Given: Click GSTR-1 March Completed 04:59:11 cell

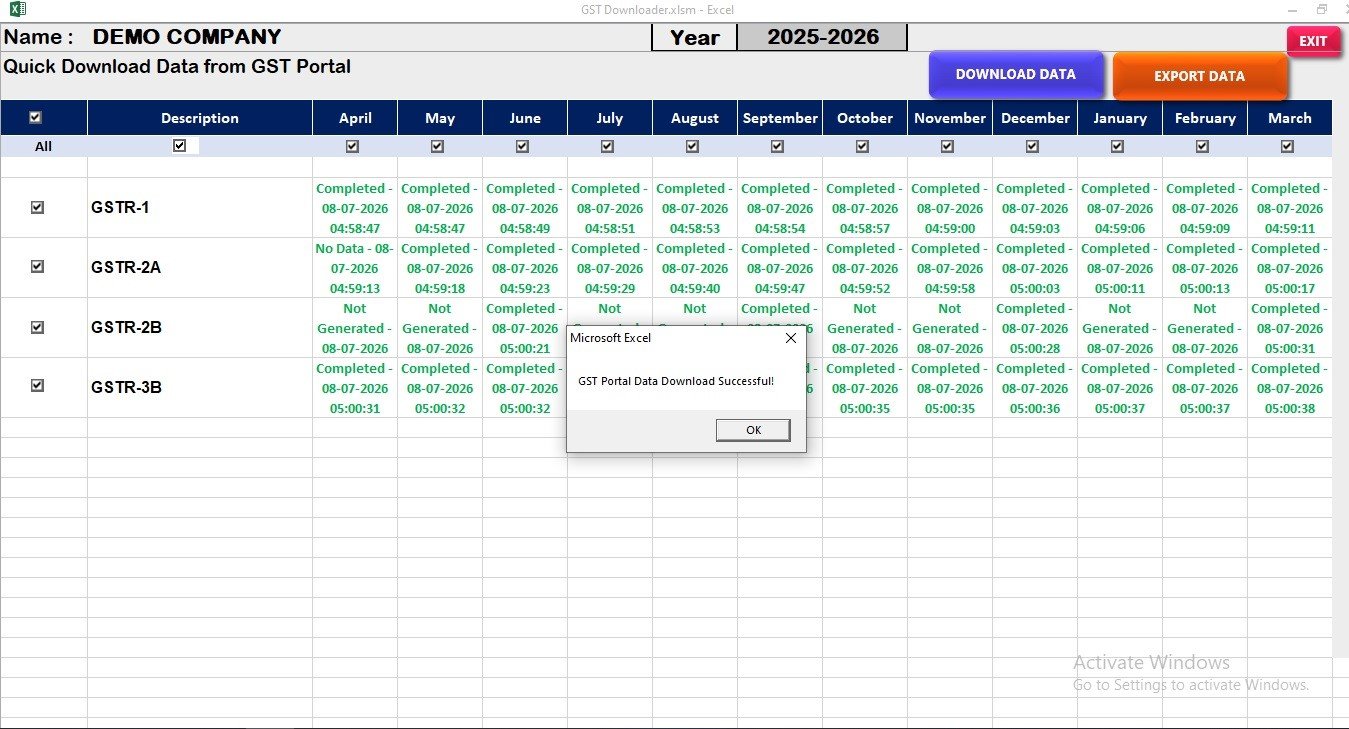Looking at the screenshot, I should click(1290, 208).
